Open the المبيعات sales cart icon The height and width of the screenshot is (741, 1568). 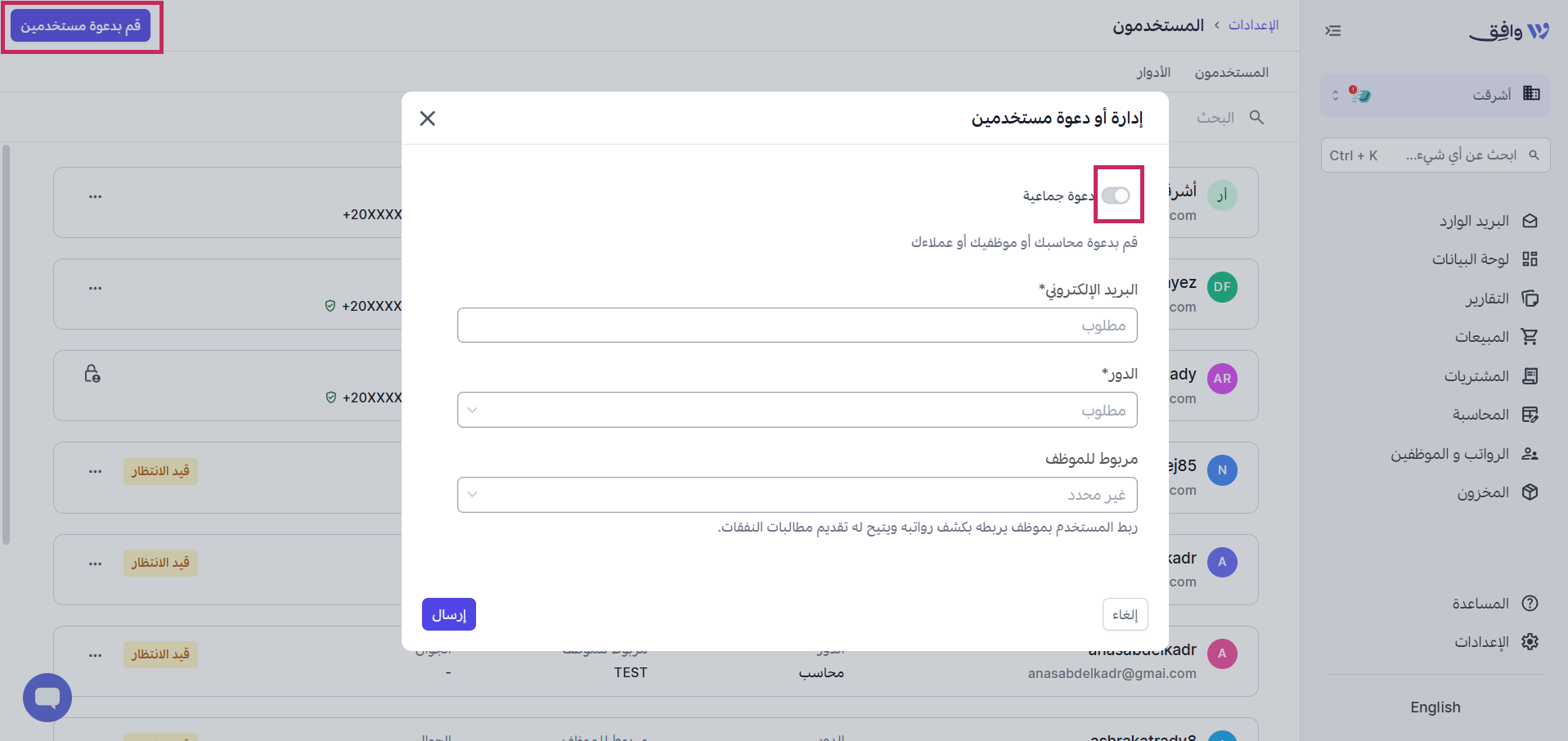click(1530, 337)
